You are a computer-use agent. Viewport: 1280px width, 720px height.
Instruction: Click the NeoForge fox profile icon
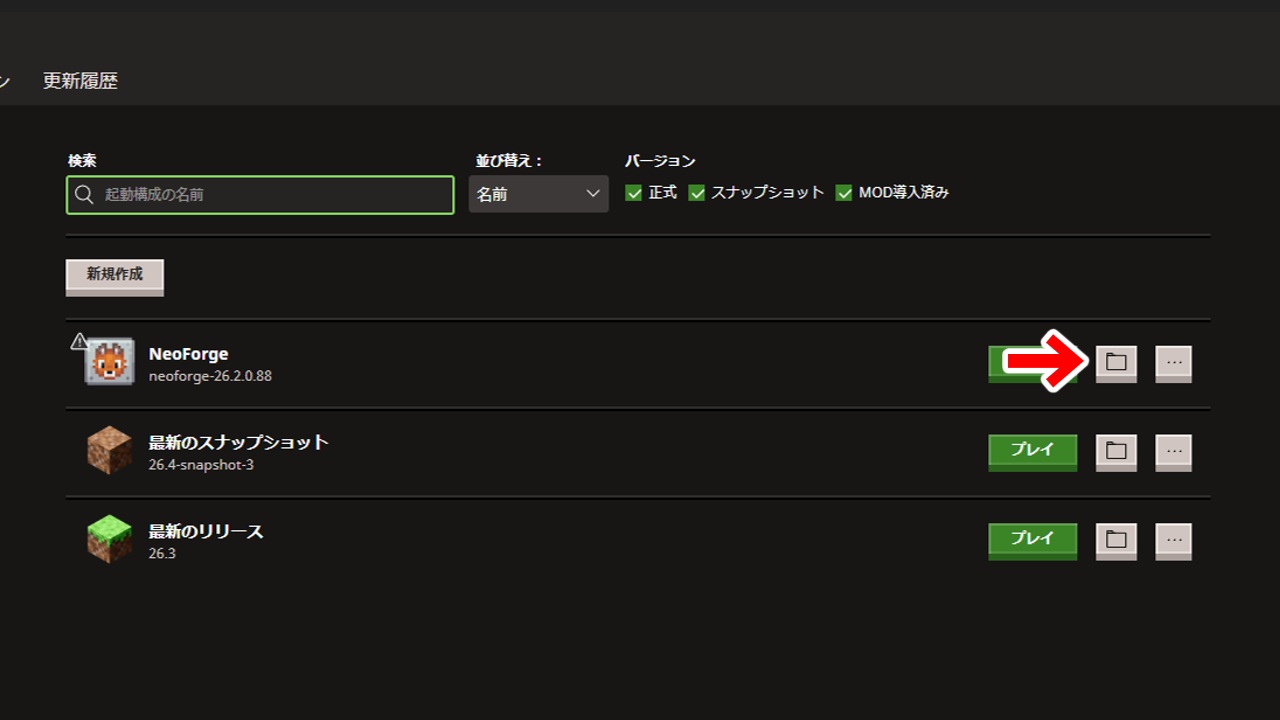(x=109, y=362)
